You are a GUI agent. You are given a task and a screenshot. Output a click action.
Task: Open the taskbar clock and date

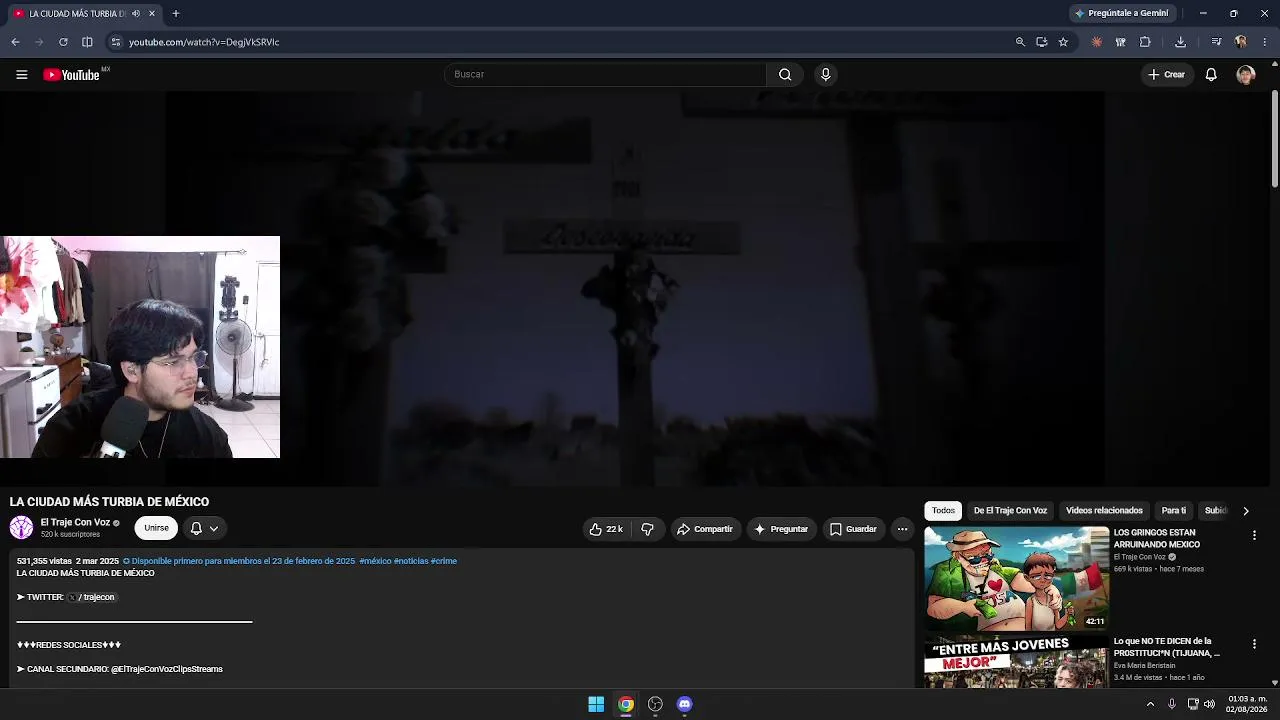point(1247,704)
